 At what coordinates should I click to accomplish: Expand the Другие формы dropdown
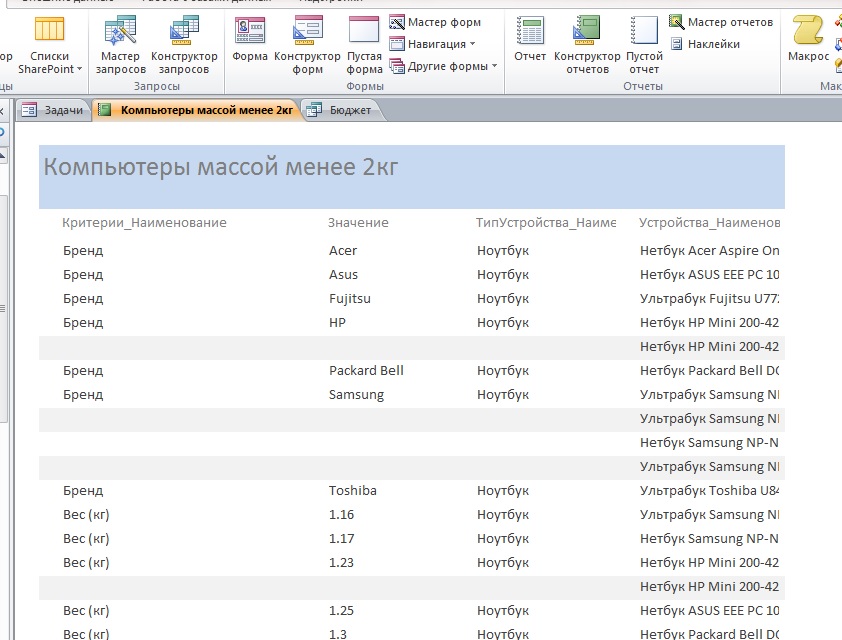[x=444, y=66]
